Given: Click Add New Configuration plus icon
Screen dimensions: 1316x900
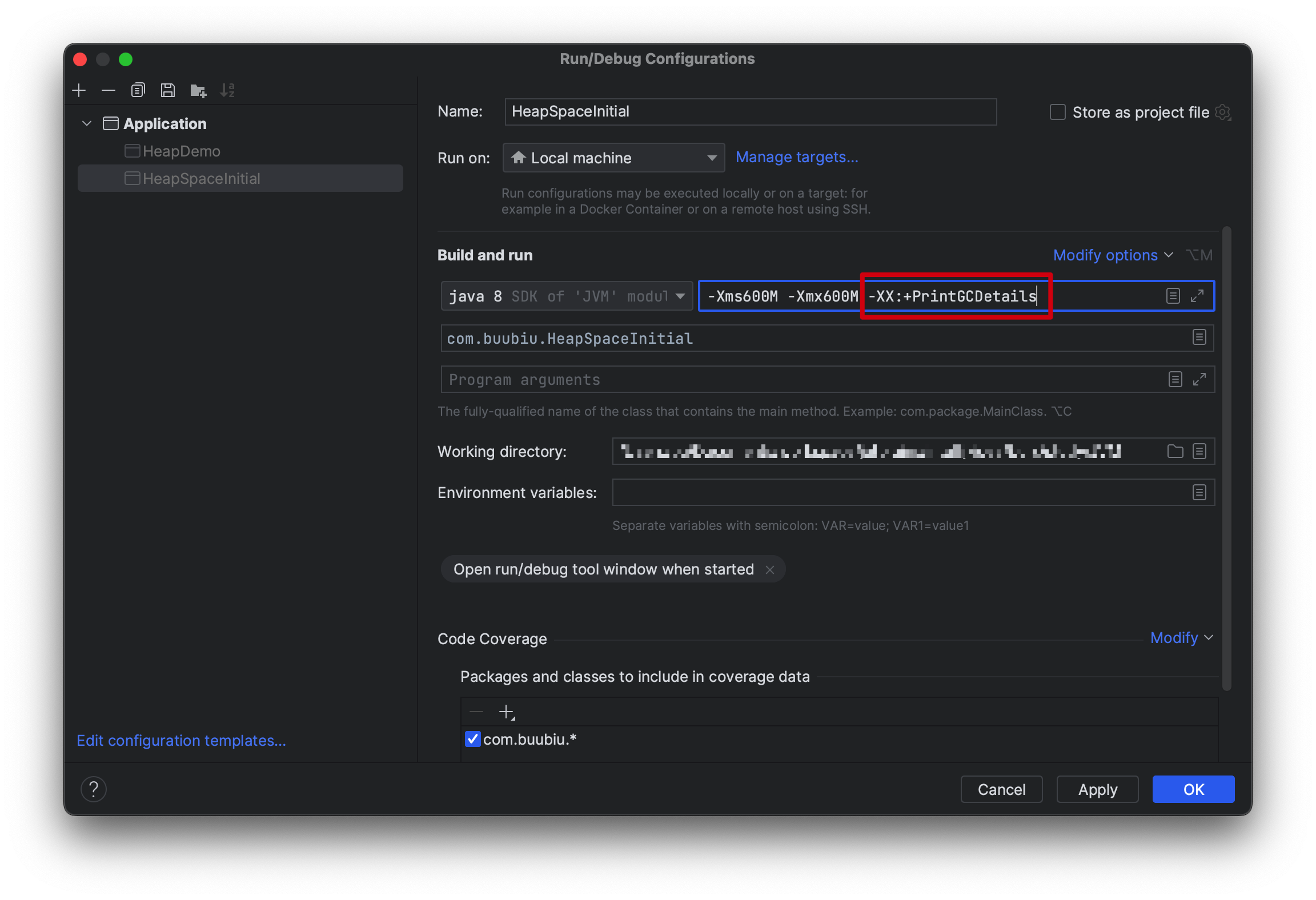Looking at the screenshot, I should (x=79, y=90).
